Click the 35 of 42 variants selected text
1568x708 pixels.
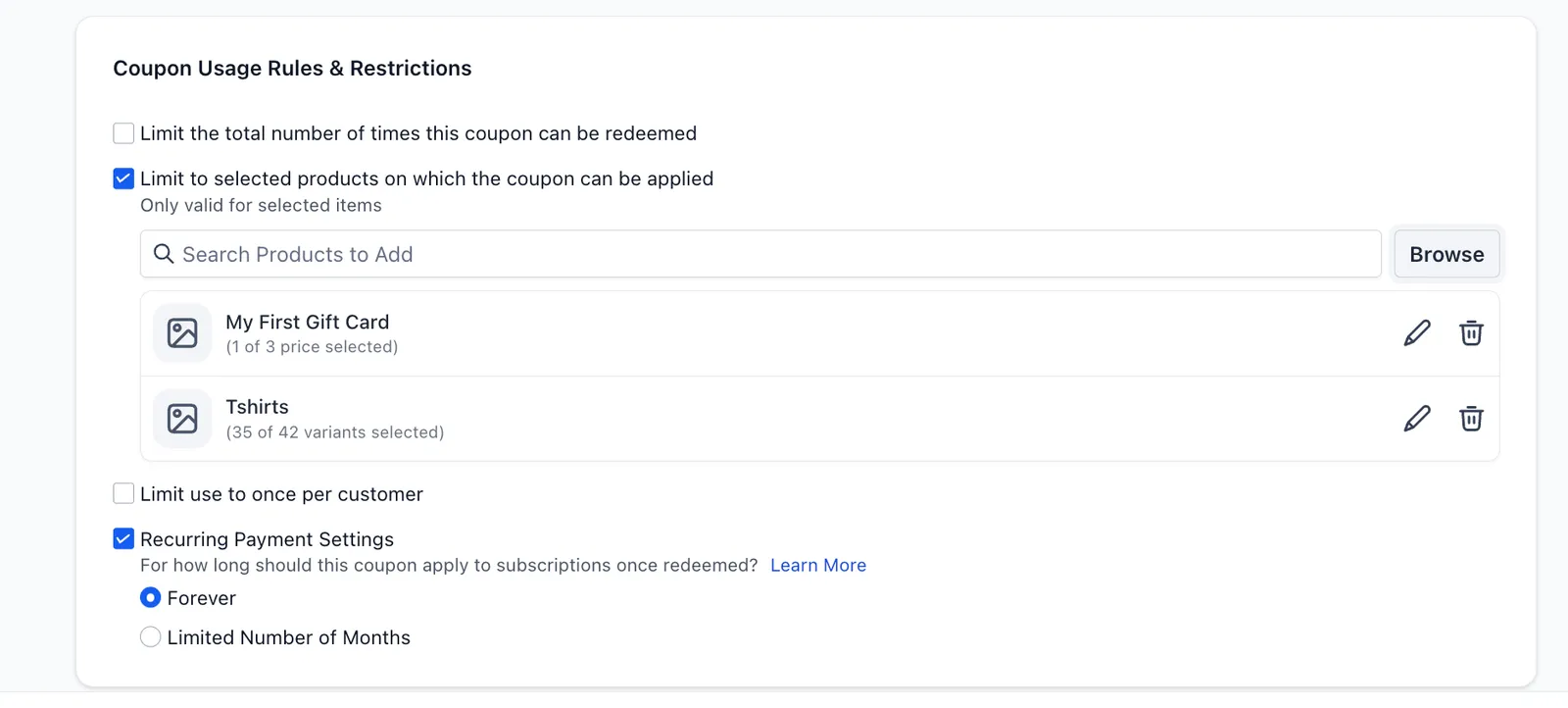(335, 432)
